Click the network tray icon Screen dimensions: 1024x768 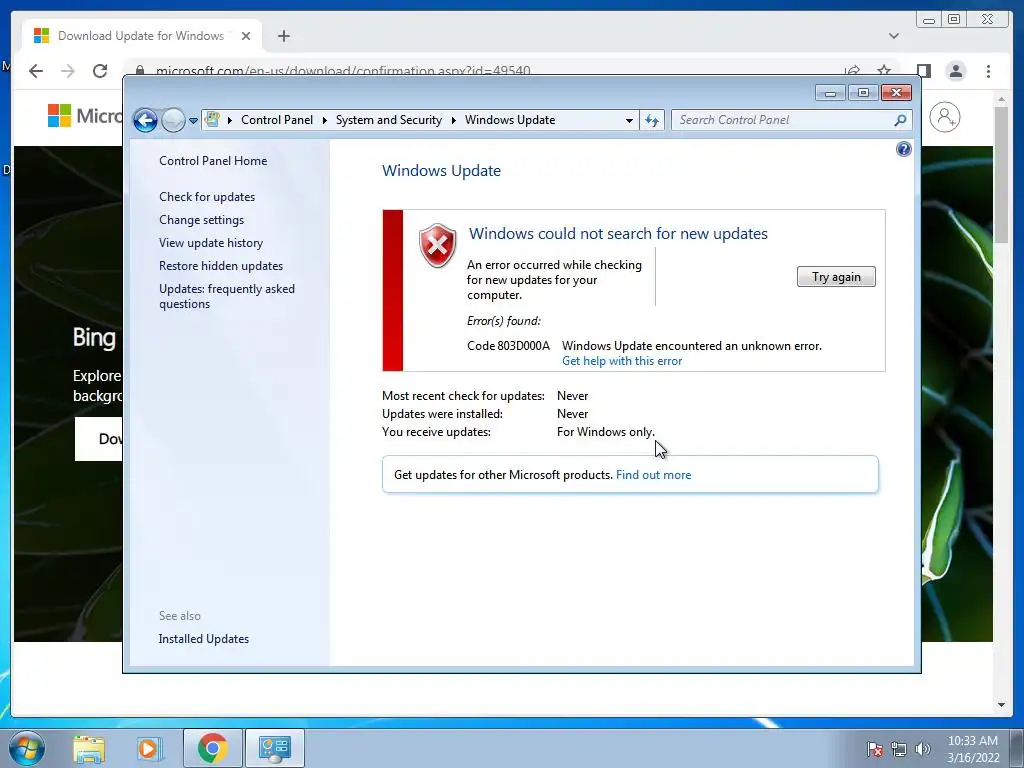899,749
